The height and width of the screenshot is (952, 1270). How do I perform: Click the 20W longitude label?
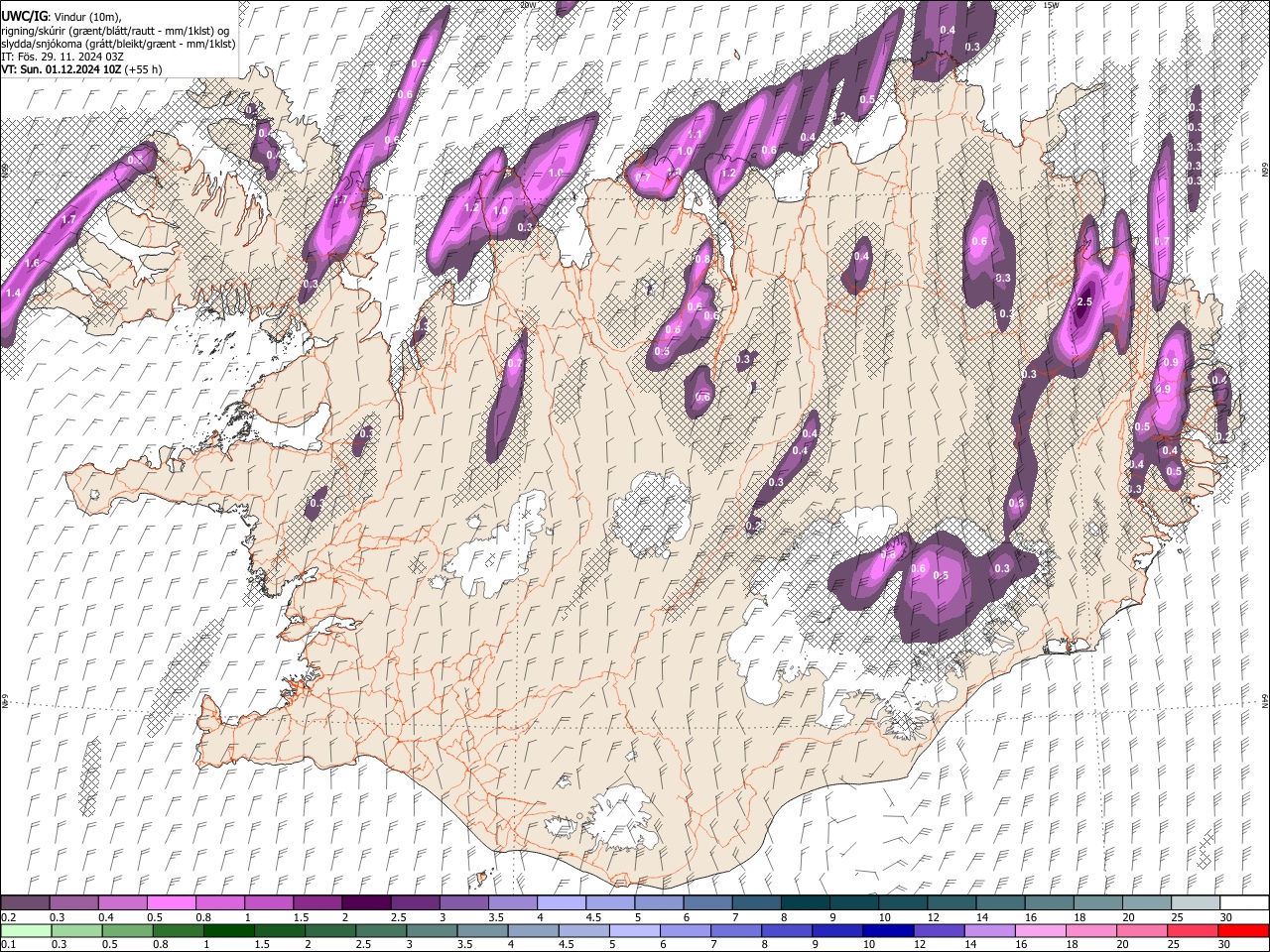[528, 5]
